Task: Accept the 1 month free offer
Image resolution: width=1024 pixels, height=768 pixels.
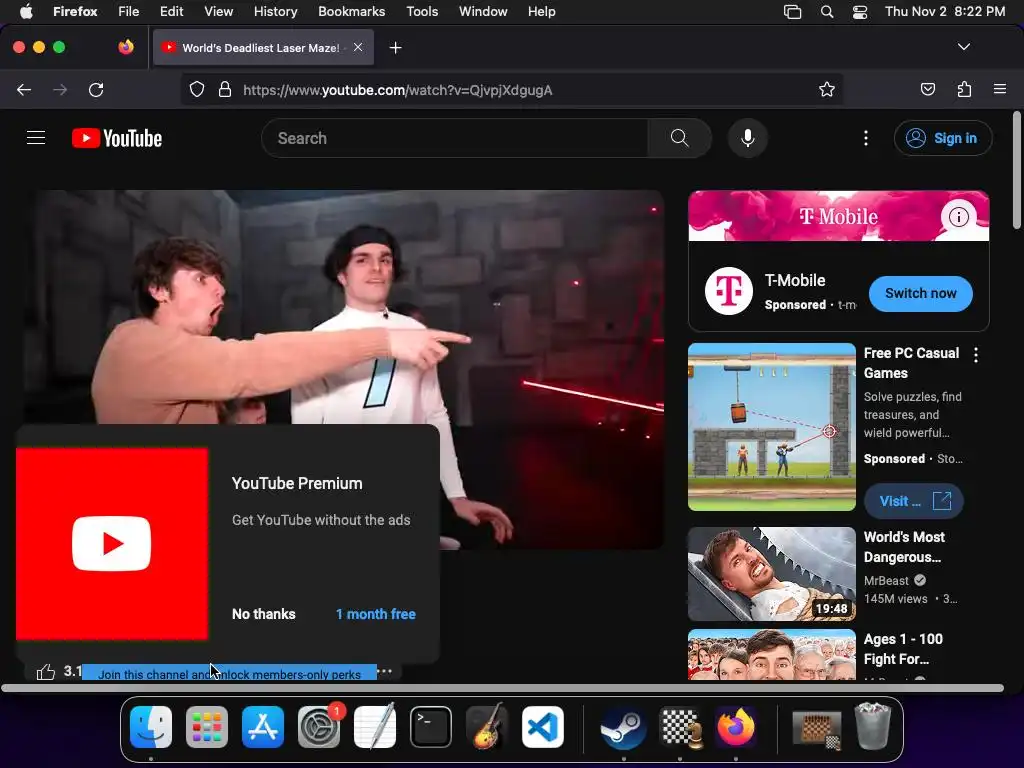Action: (x=376, y=614)
